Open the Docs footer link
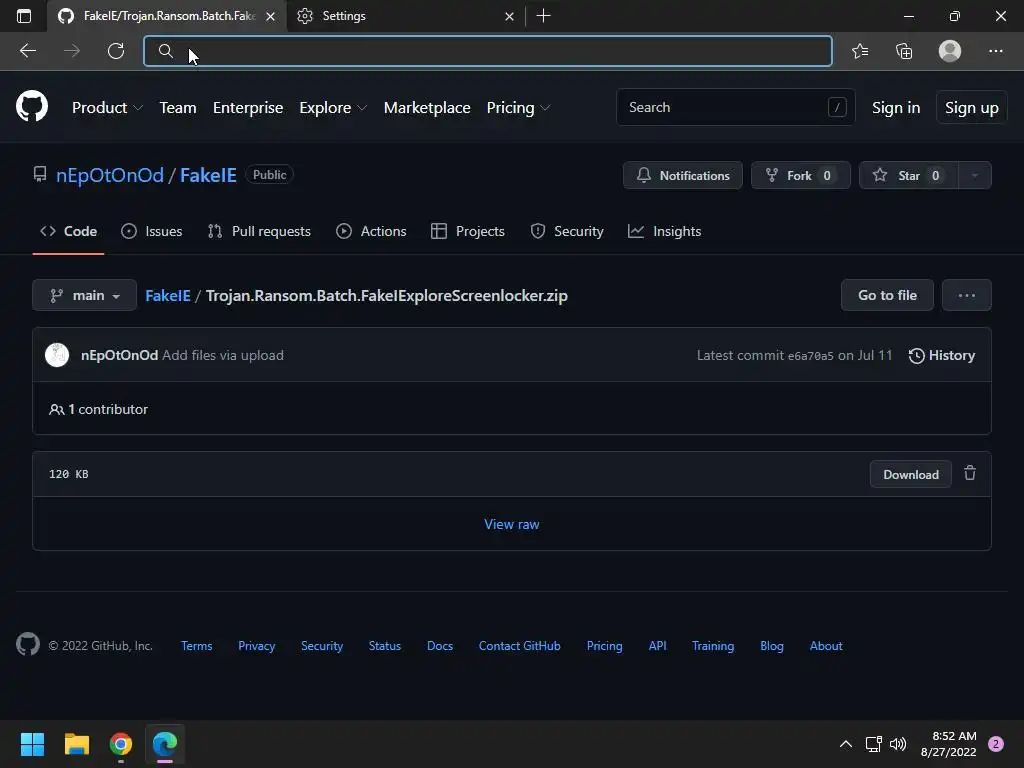The height and width of the screenshot is (768, 1024). (x=440, y=645)
